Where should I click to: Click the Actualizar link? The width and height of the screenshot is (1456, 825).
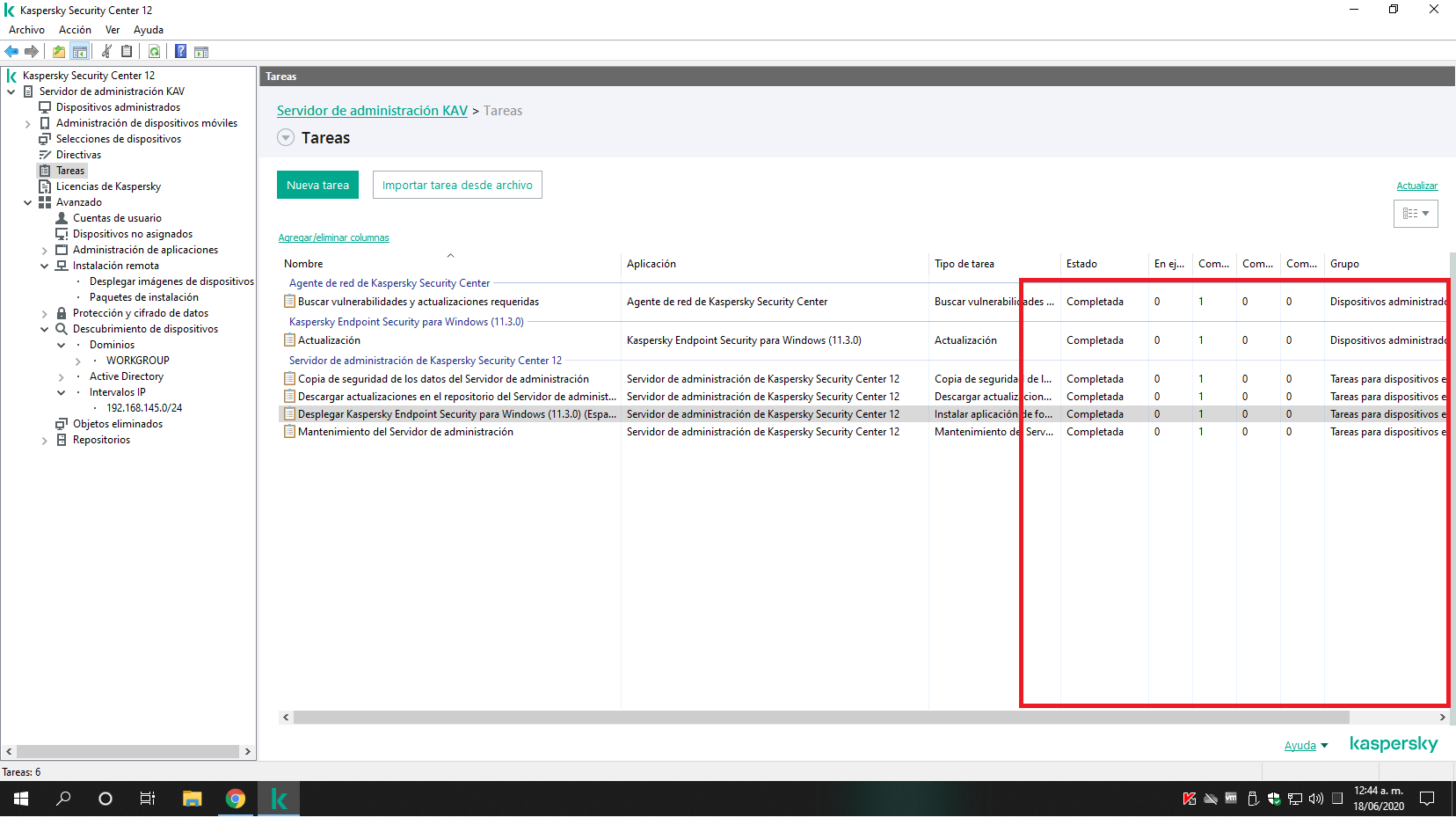click(1416, 186)
